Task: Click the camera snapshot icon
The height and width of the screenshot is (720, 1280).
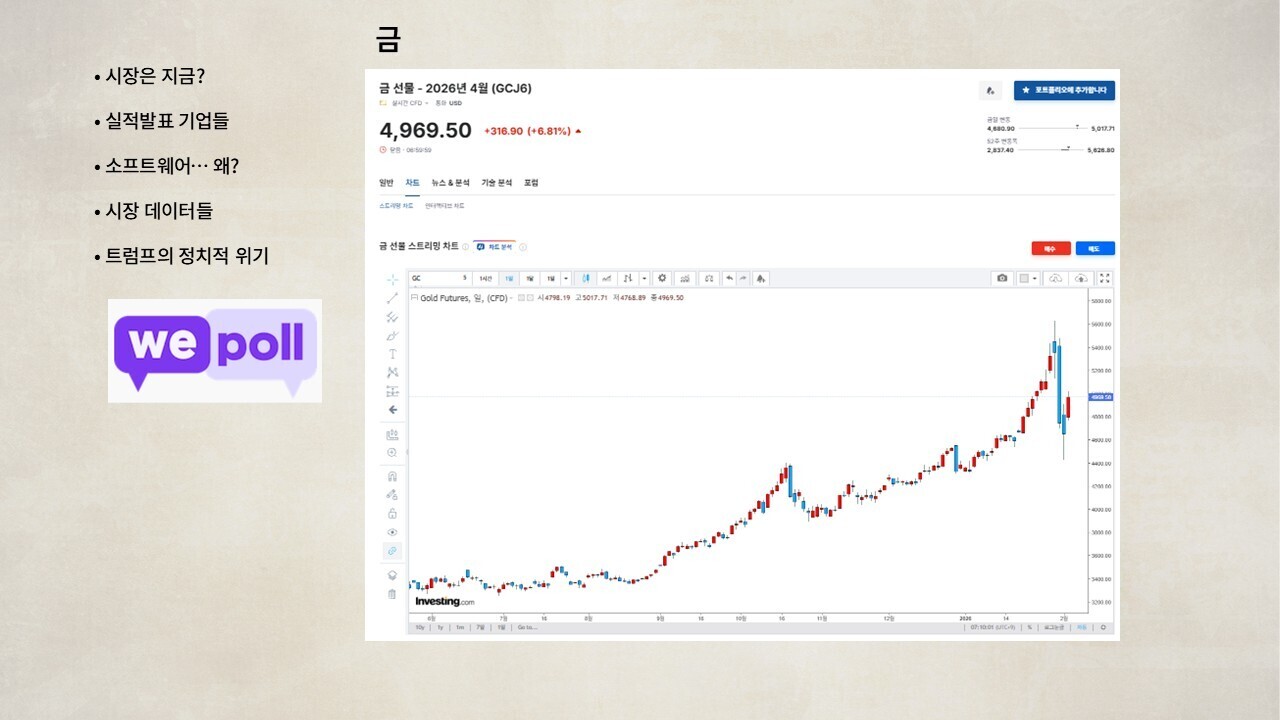Action: click(1002, 278)
